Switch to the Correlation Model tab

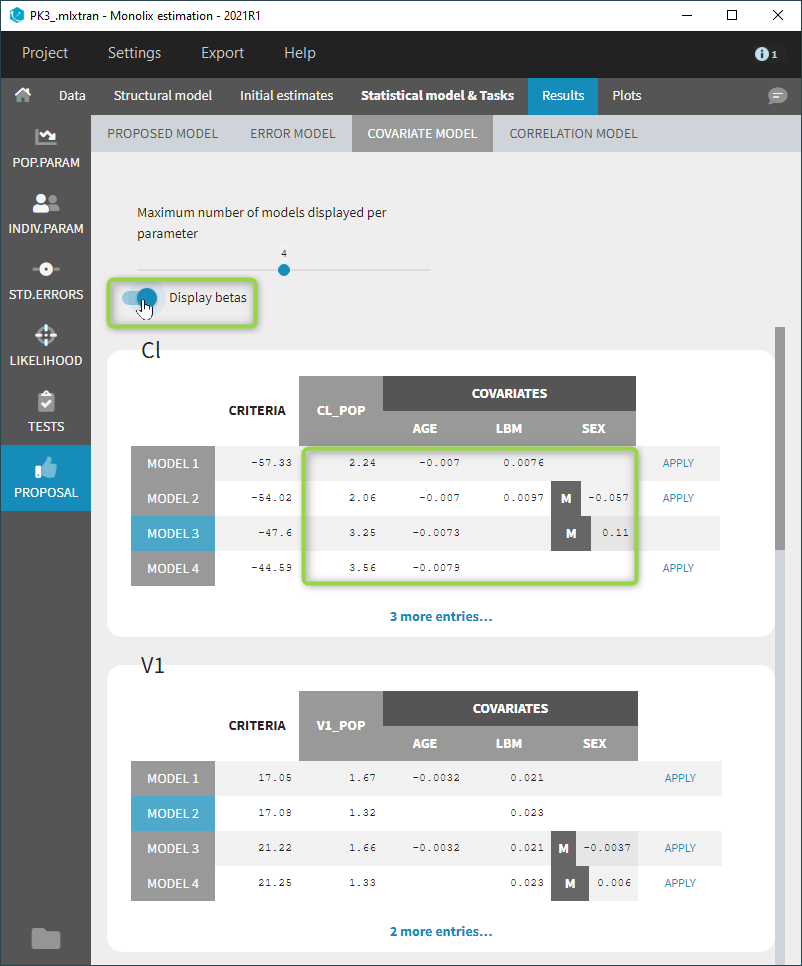572,133
